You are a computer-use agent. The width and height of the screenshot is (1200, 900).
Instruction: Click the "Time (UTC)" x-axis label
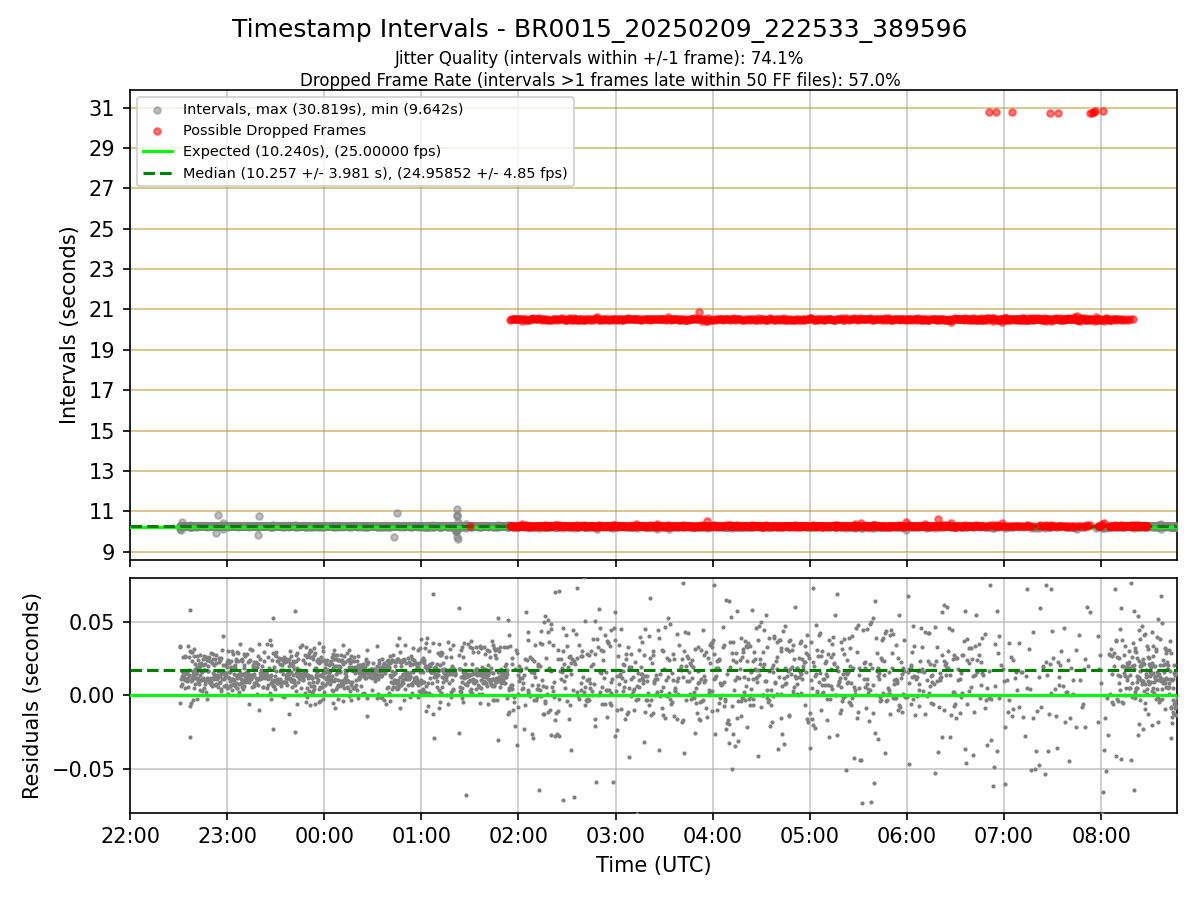(653, 865)
